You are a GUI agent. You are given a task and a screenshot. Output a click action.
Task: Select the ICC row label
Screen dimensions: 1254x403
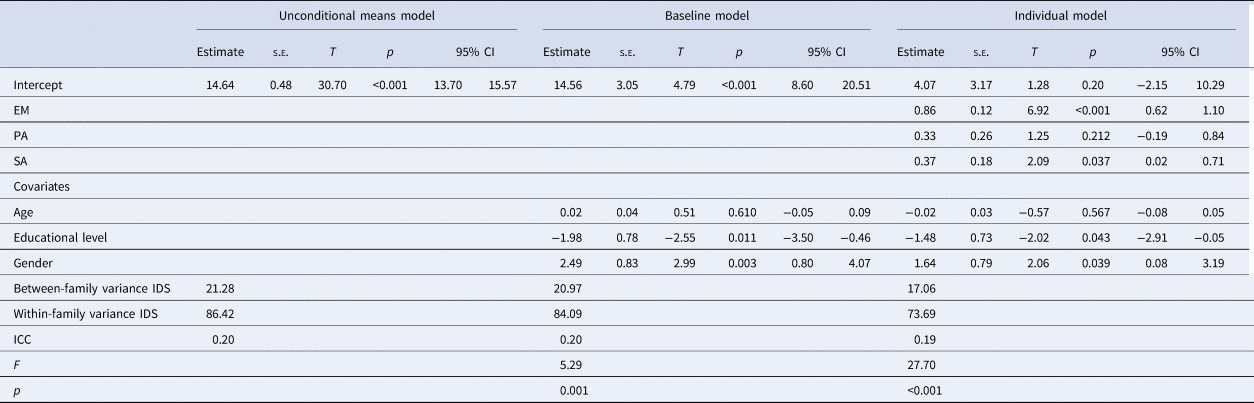click(x=24, y=338)
